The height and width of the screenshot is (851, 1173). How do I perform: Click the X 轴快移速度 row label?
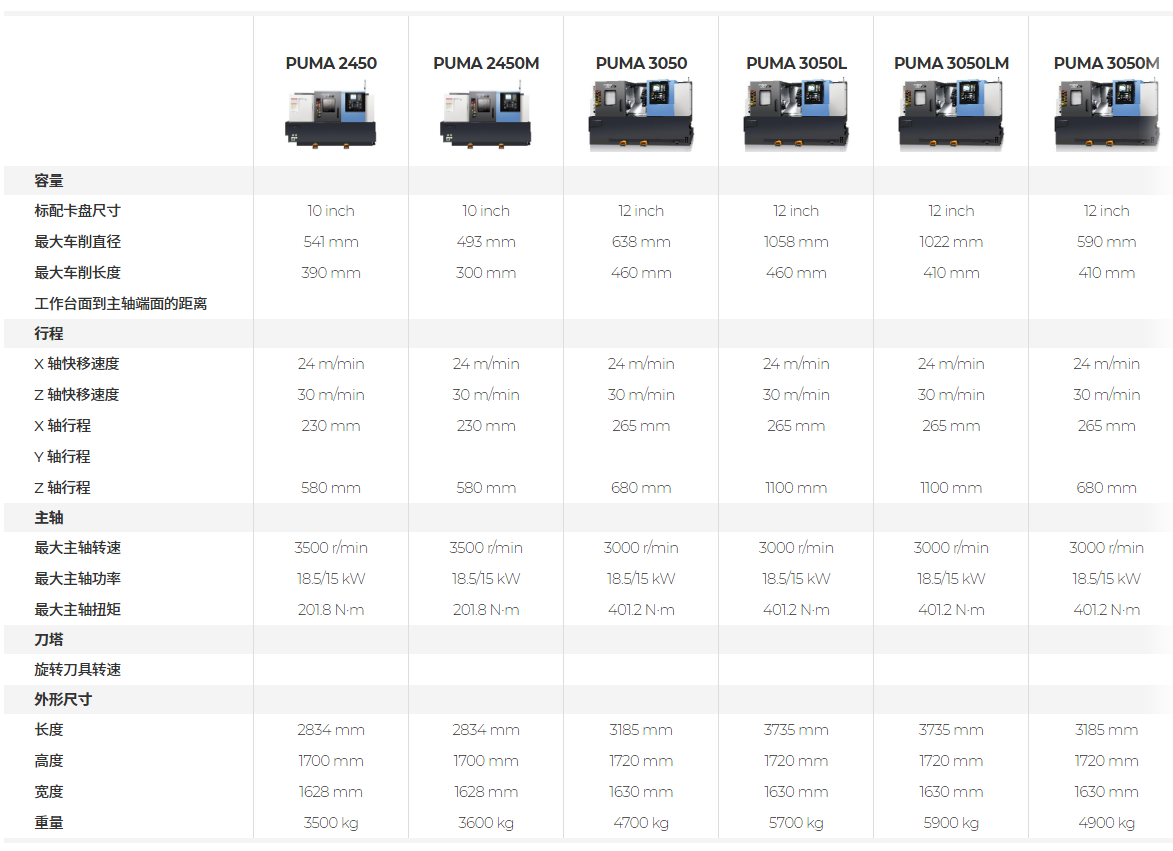pos(76,363)
